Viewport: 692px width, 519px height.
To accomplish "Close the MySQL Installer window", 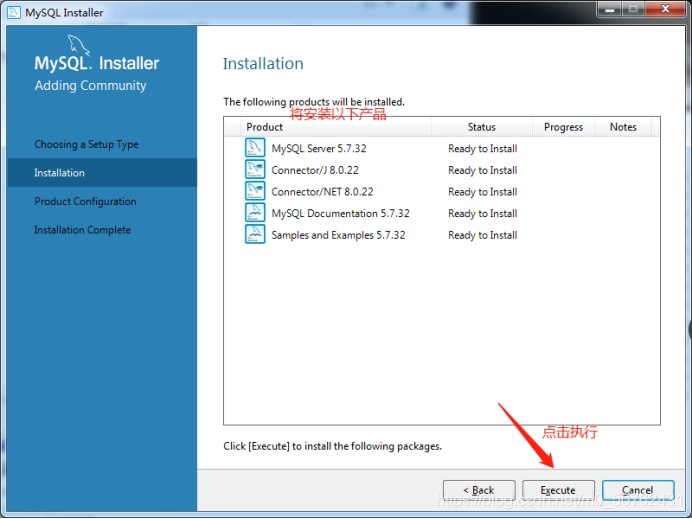I will click(666, 9).
